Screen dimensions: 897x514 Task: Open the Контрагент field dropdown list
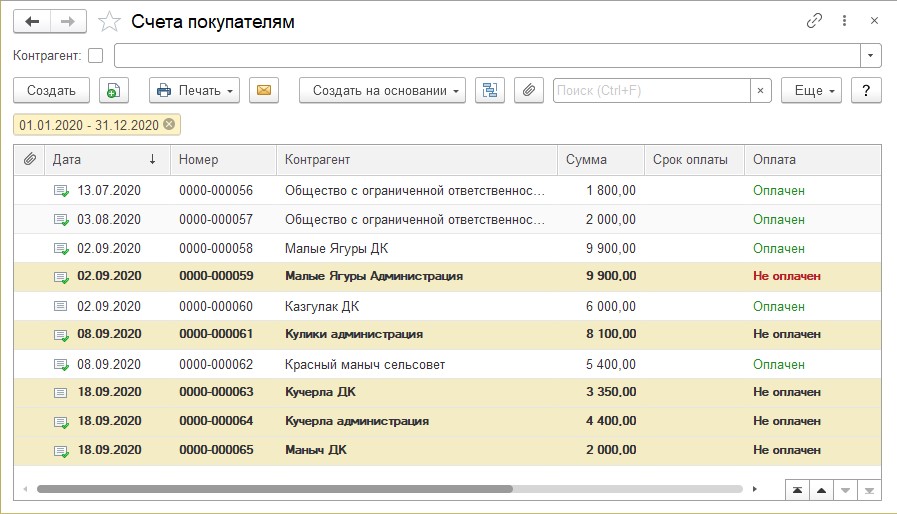tap(872, 55)
